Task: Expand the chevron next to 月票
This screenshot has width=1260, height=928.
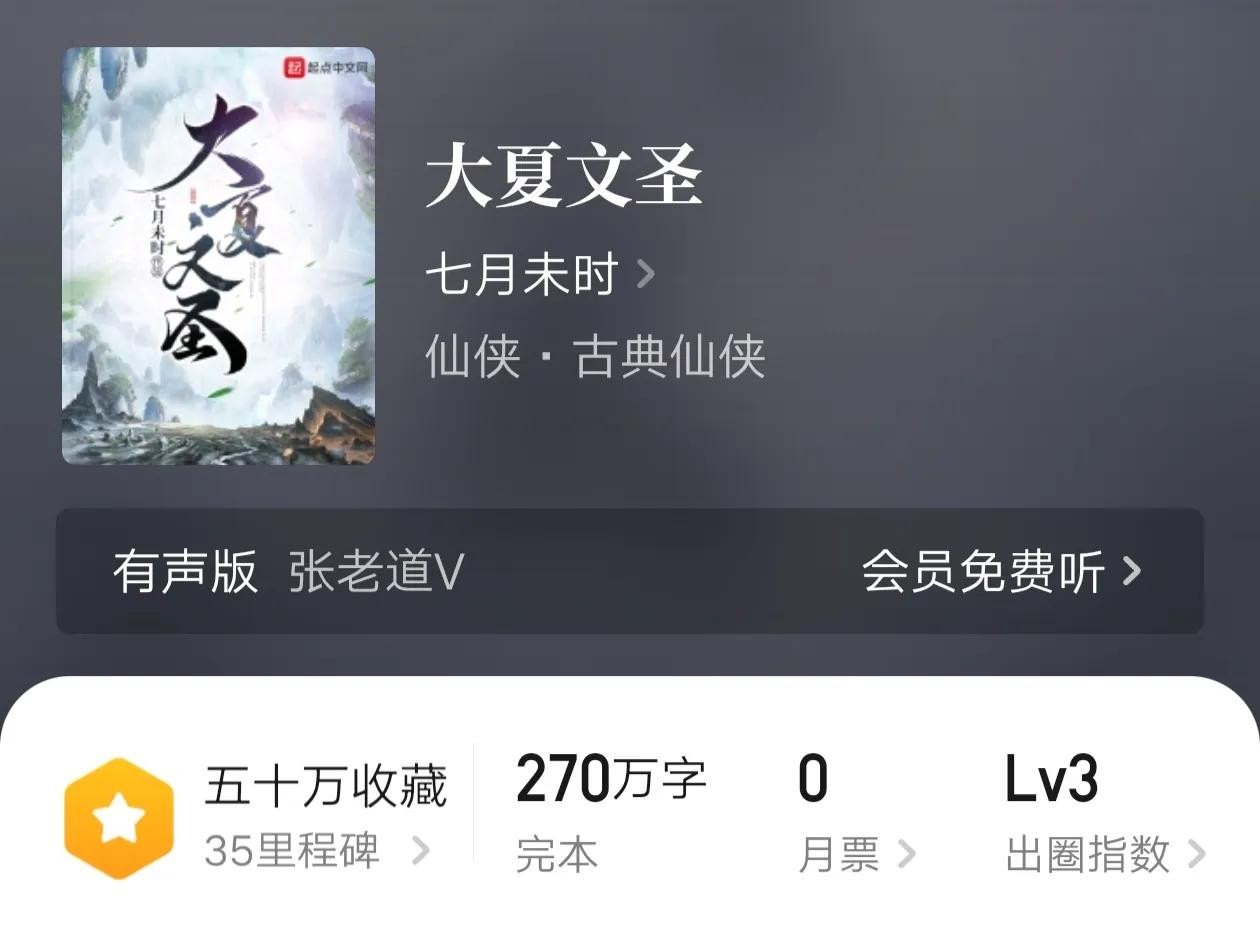Action: tap(906, 854)
